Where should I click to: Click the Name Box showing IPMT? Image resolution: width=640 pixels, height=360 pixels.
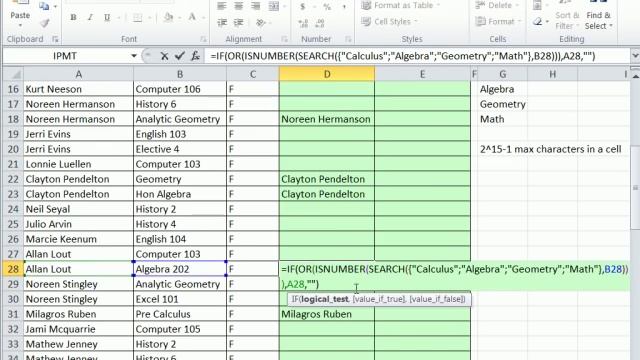click(x=65, y=56)
